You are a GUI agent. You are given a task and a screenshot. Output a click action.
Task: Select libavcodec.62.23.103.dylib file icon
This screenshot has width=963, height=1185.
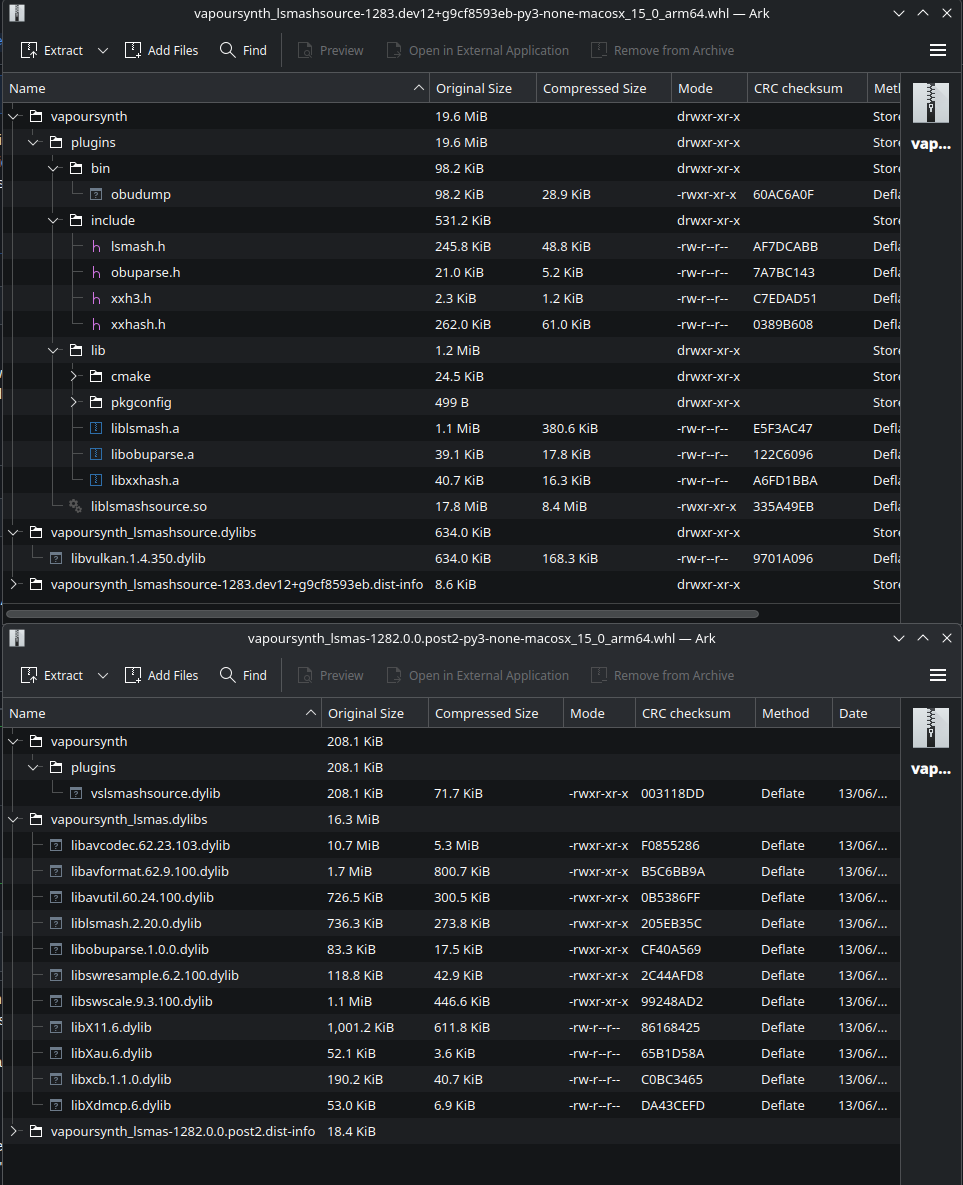click(56, 846)
